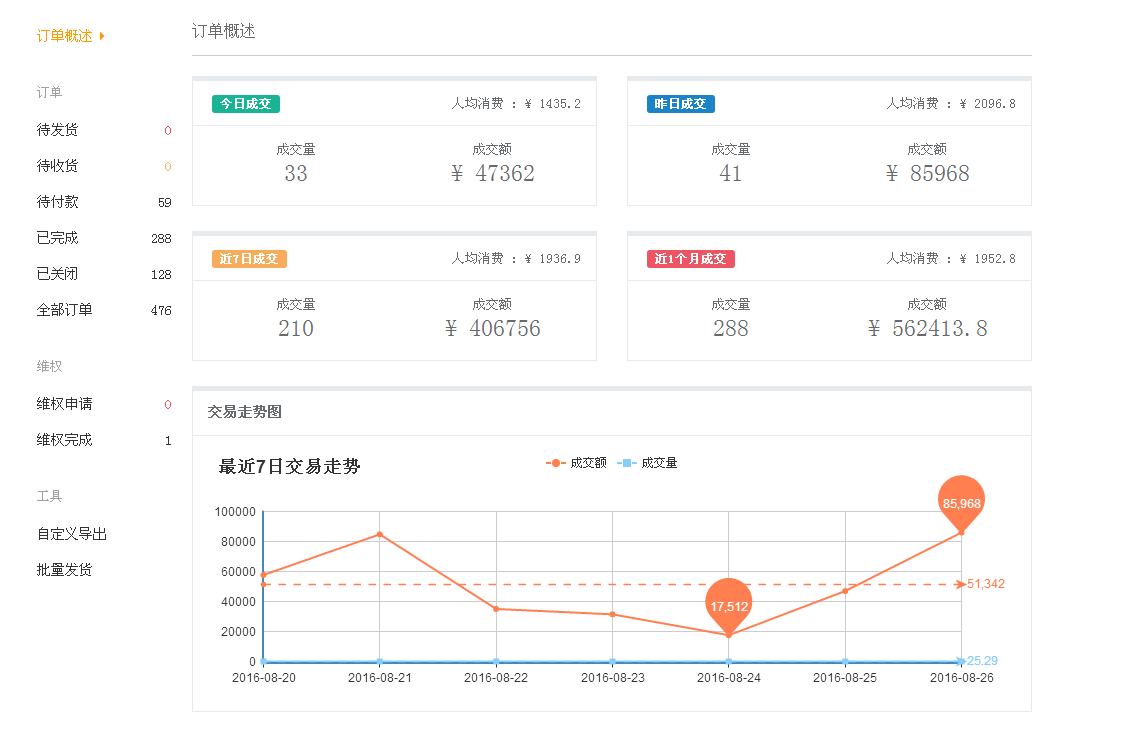
Task: Click the orange 近7日成交 badge icon
Action: click(x=249, y=258)
